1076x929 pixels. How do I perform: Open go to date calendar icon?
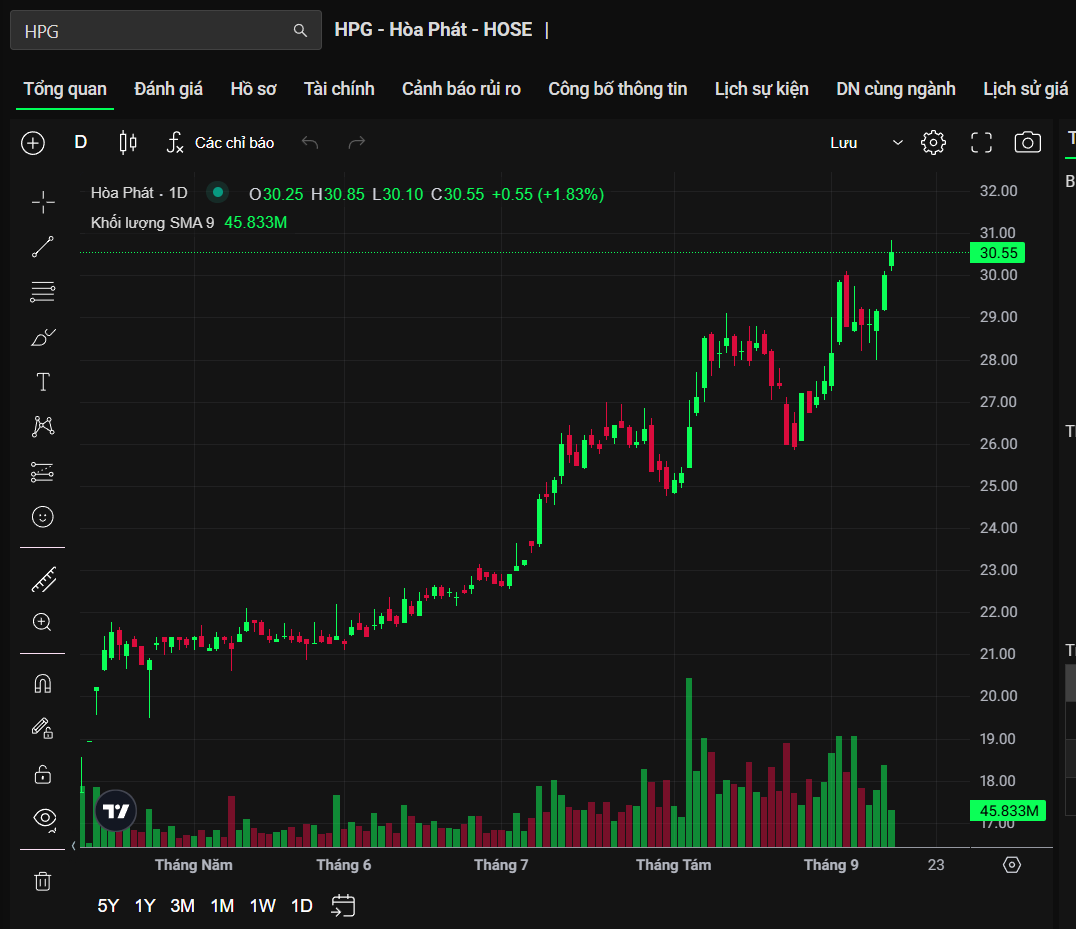(x=343, y=906)
